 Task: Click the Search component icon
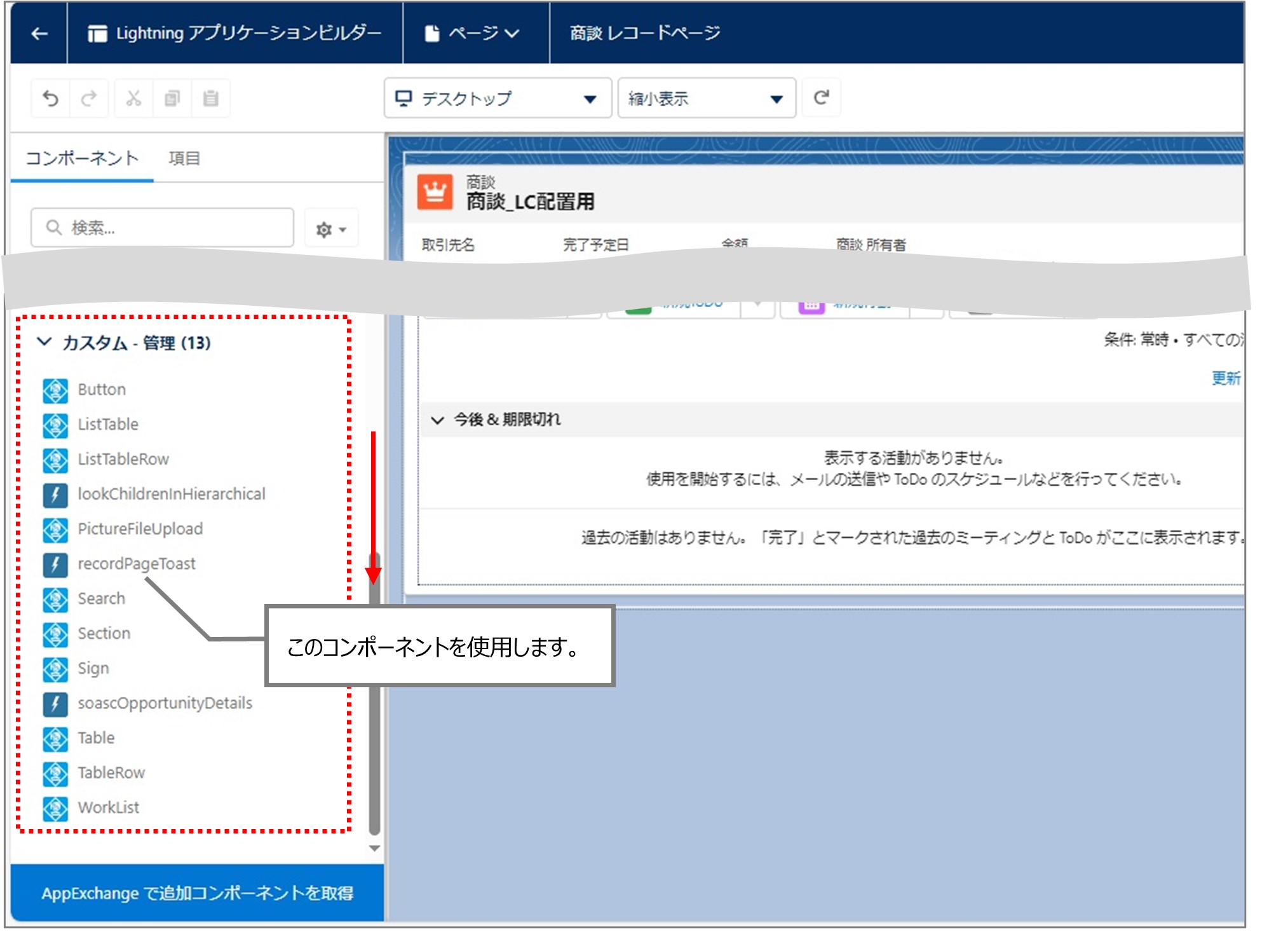click(55, 600)
